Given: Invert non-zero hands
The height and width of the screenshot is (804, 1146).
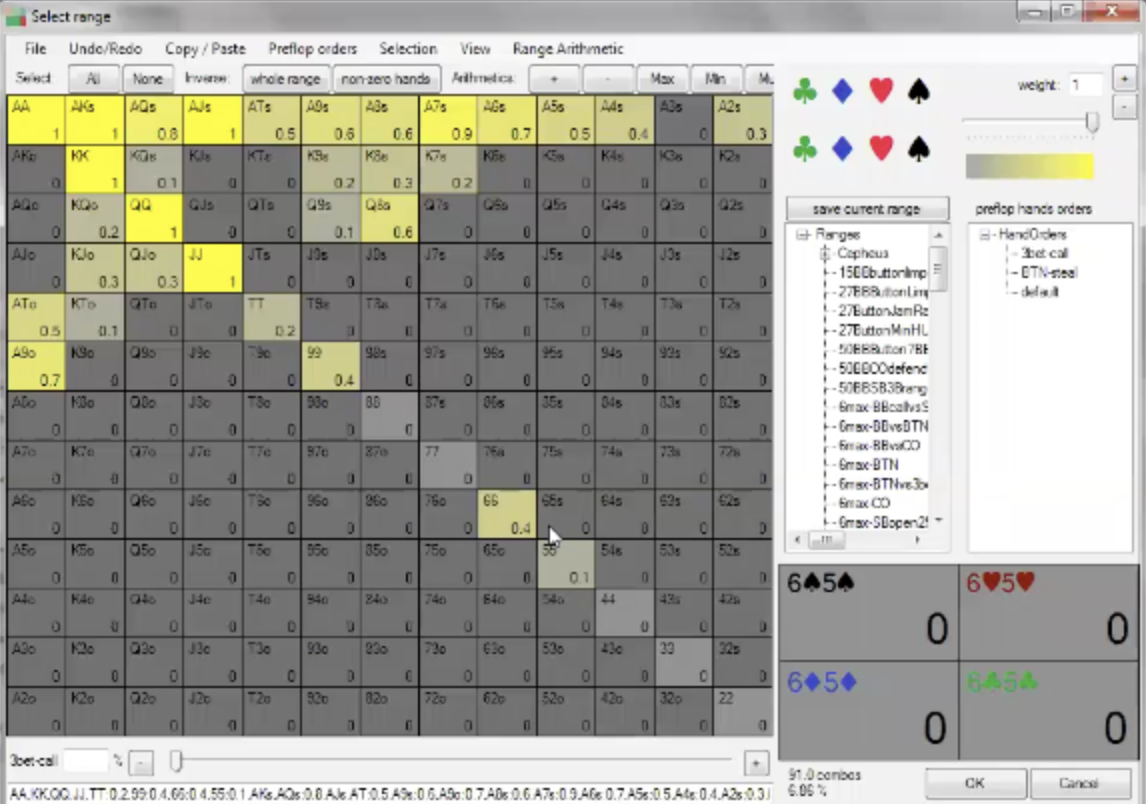Looking at the screenshot, I should click(x=386, y=78).
